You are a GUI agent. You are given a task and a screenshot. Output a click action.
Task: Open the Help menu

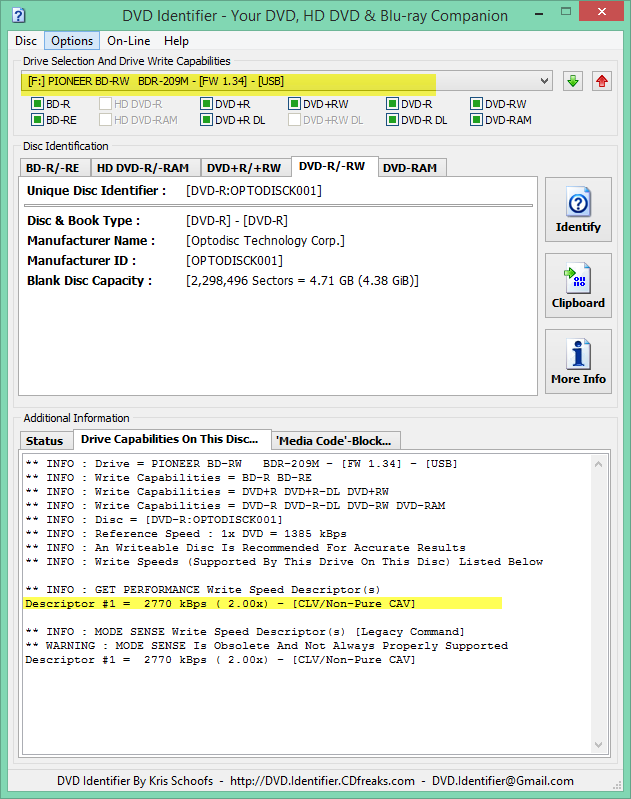176,41
